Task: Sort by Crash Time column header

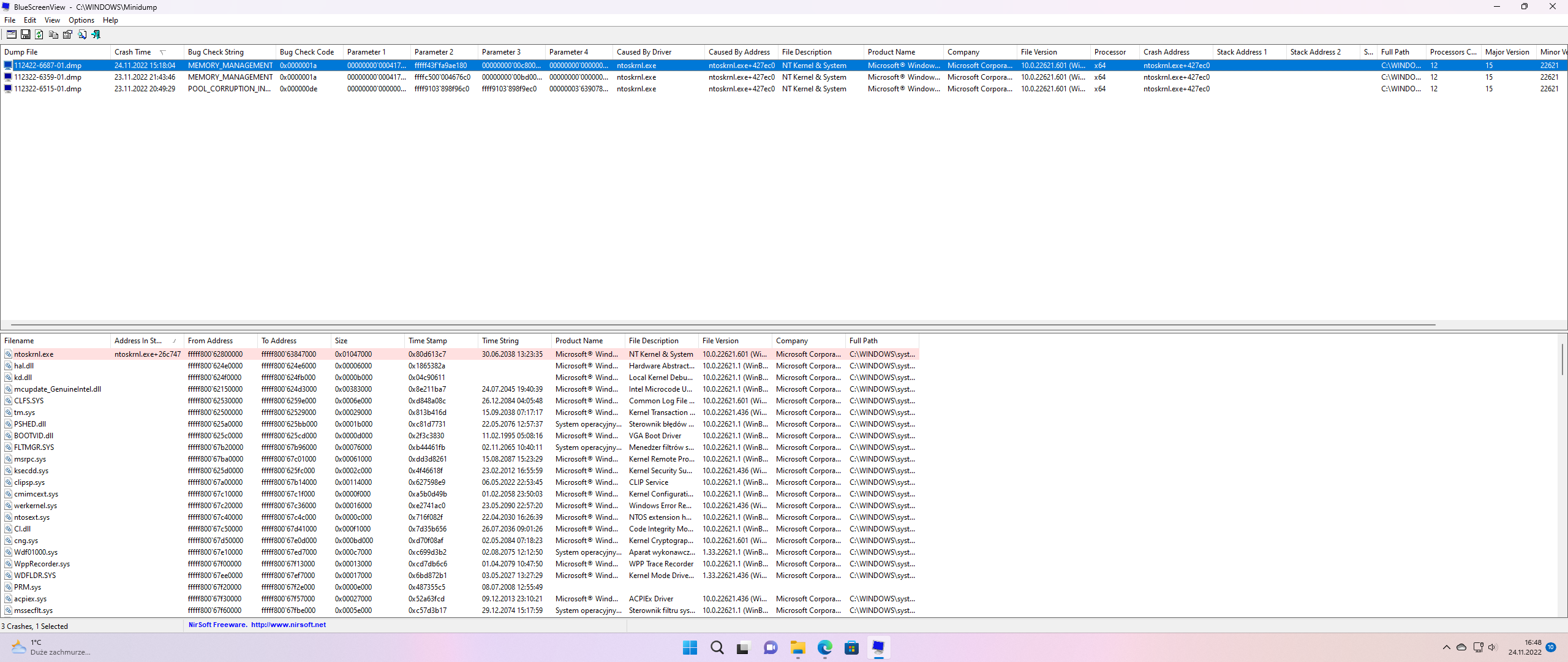Action: 147,52
